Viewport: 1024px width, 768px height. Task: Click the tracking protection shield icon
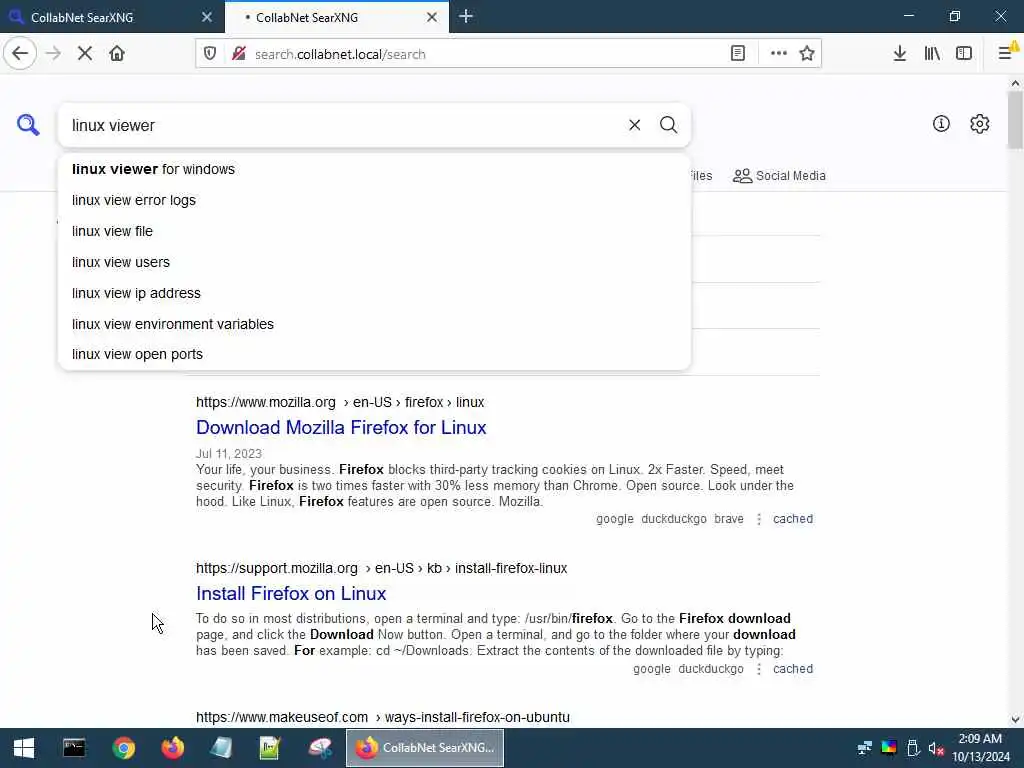point(210,54)
